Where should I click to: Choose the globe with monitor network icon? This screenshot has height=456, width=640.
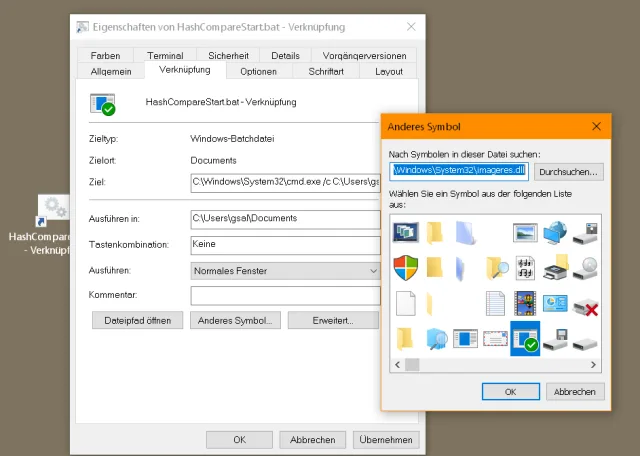point(554,232)
